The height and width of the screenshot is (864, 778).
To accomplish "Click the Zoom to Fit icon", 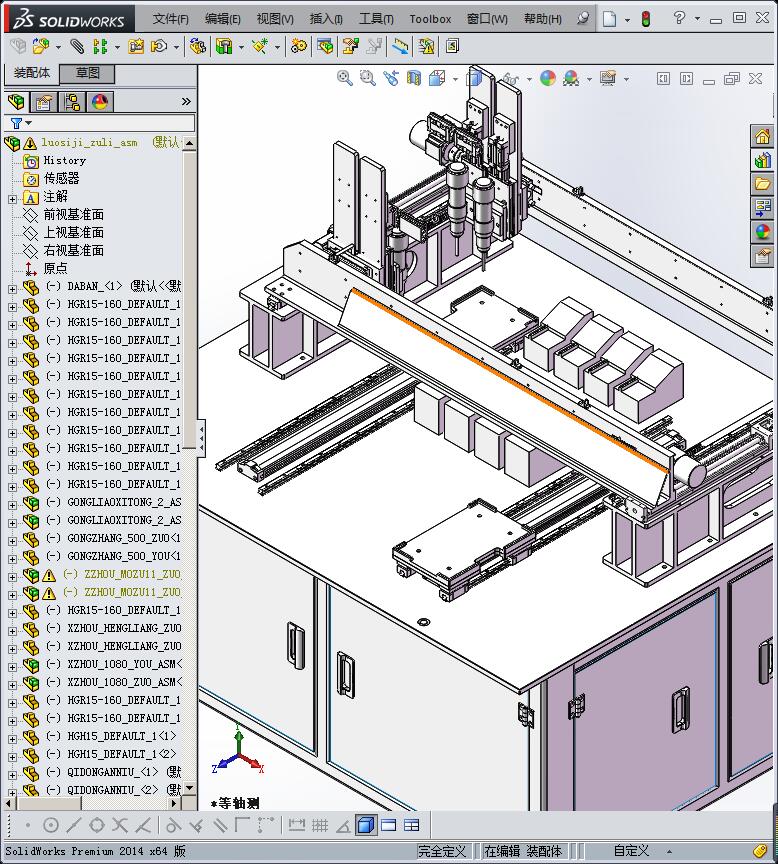I will click(345, 78).
